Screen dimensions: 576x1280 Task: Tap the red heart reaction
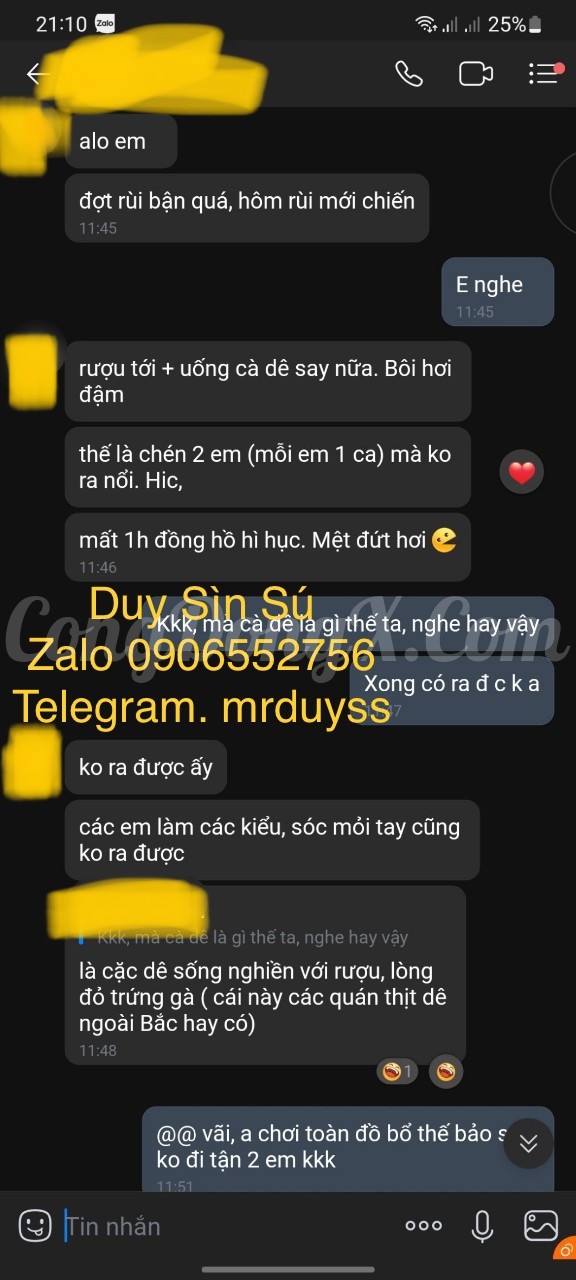522,473
